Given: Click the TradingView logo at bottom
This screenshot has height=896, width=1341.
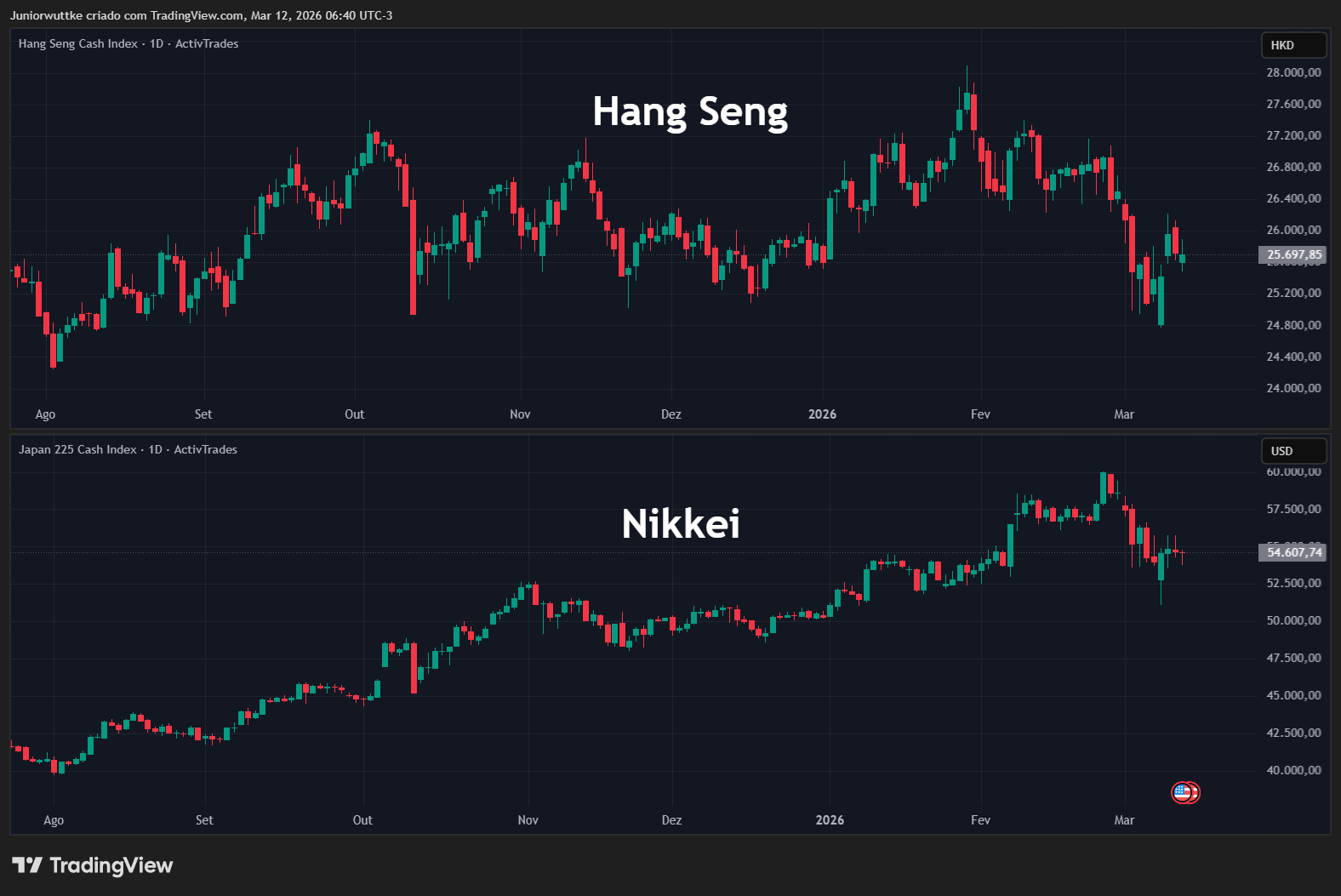Looking at the screenshot, I should coord(93,865).
